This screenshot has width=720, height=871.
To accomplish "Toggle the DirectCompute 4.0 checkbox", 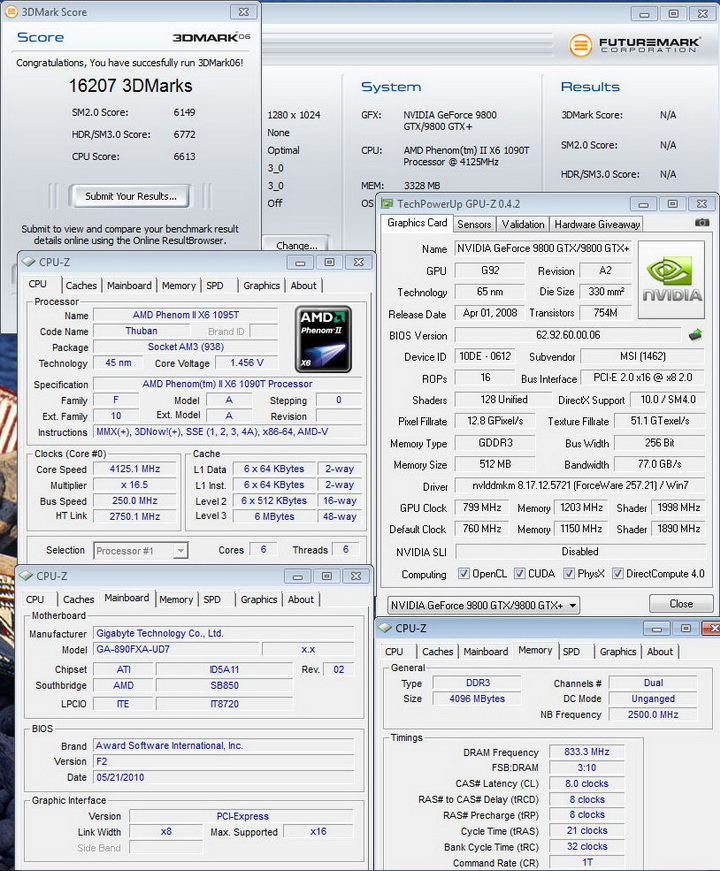I will pyautogui.click(x=618, y=573).
